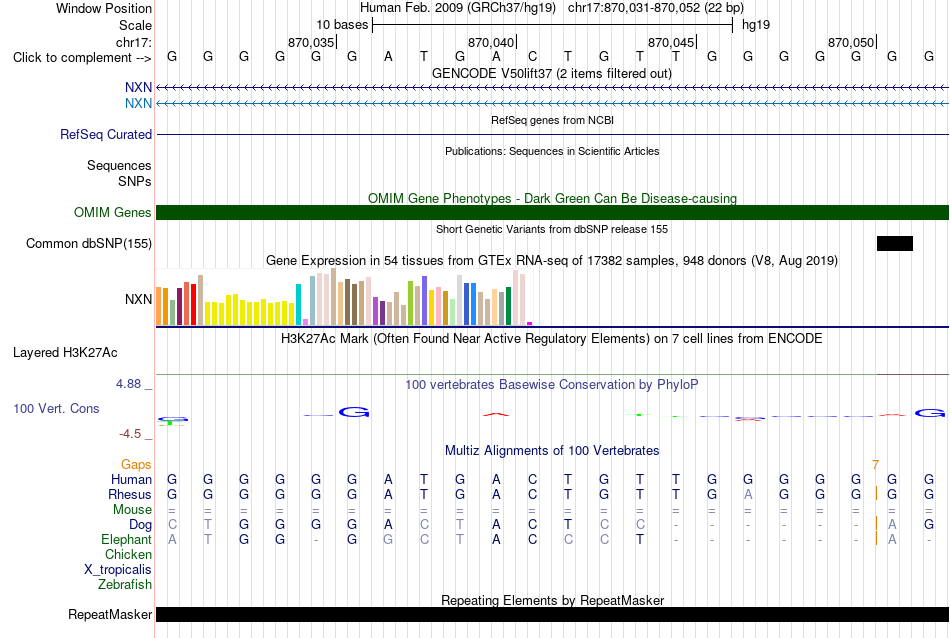This screenshot has height=638, width=950.
Task: Click the Dog alignment row label
Action: pyautogui.click(x=140, y=525)
